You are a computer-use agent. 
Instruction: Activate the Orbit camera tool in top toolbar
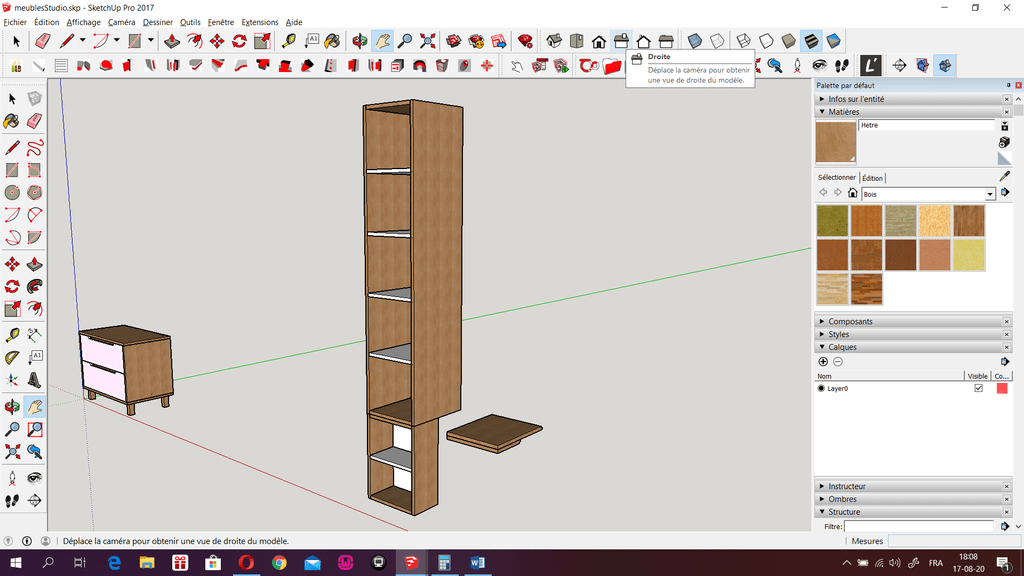click(x=361, y=41)
